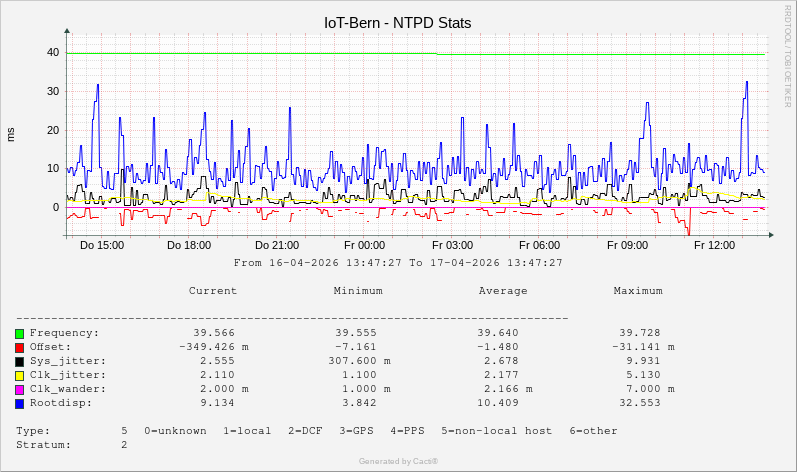Click the Stratum label in the legend

tap(43, 445)
